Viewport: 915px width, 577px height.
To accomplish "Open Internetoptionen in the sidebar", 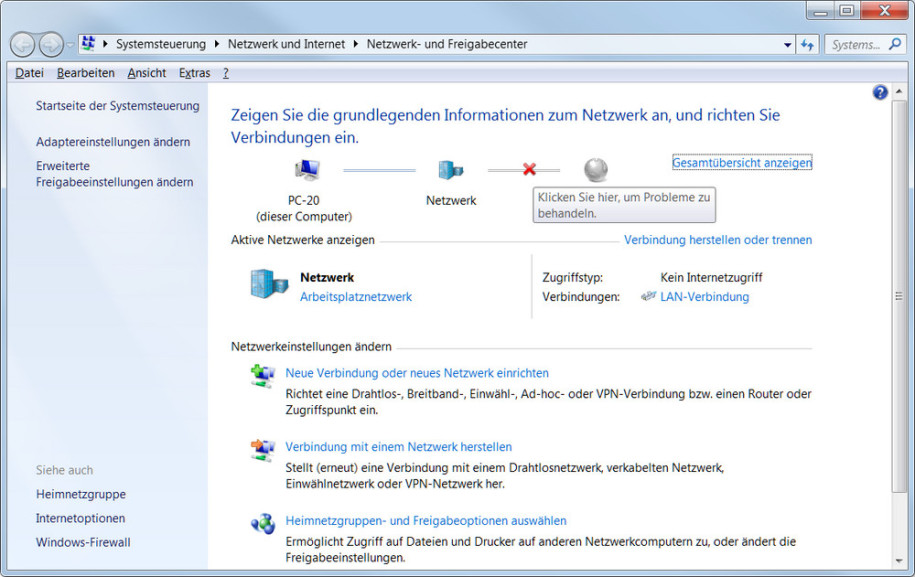I will [80, 518].
